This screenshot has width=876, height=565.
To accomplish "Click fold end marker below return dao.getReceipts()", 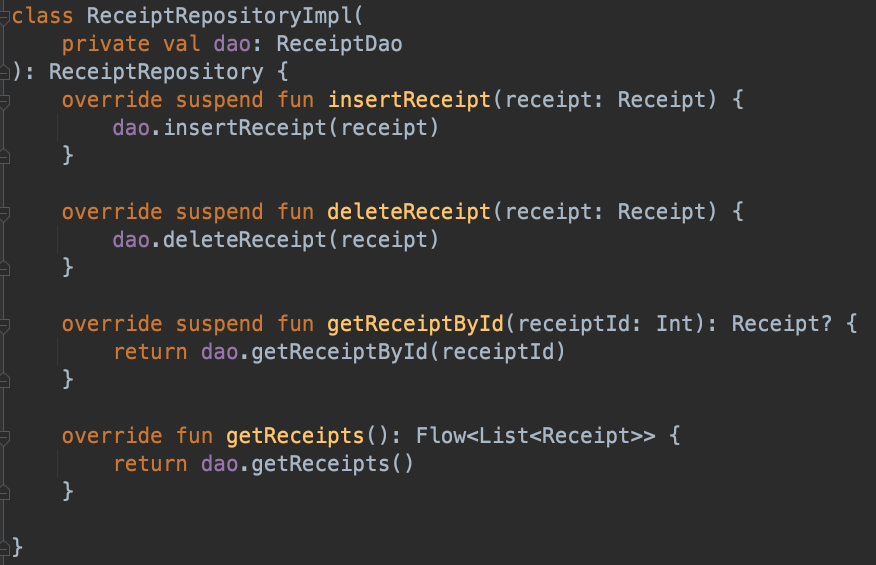I will click(4, 493).
